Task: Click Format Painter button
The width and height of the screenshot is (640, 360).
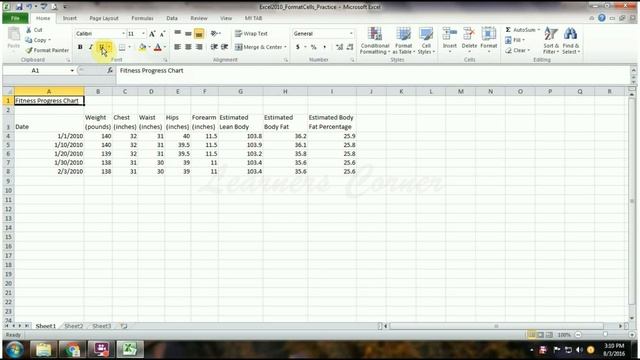Action: point(47,50)
